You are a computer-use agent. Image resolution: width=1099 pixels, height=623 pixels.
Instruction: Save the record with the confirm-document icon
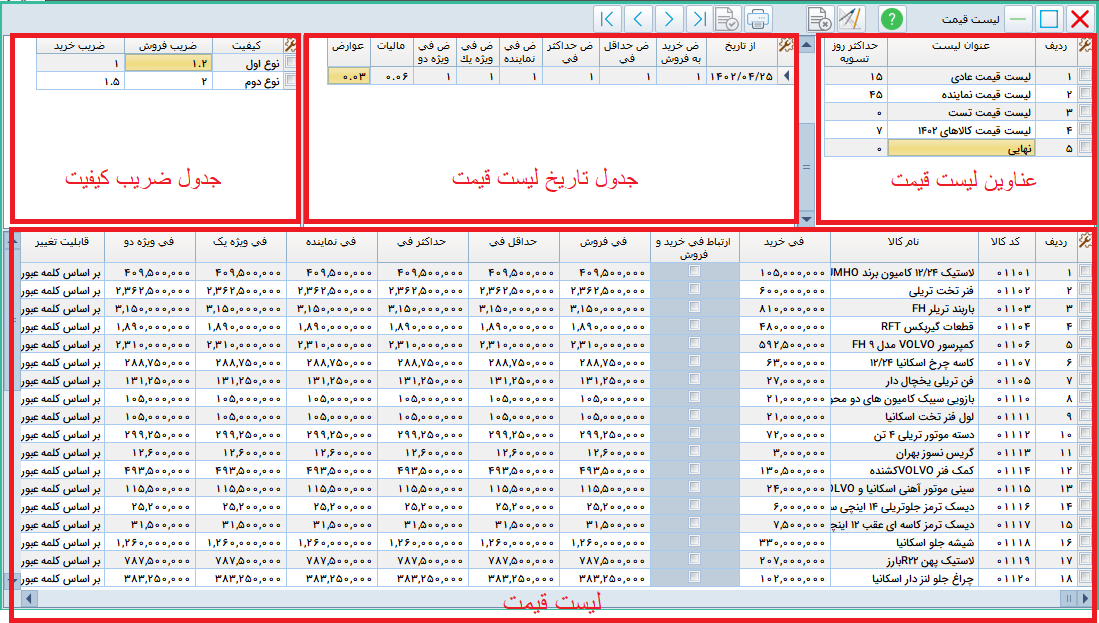tap(727, 16)
